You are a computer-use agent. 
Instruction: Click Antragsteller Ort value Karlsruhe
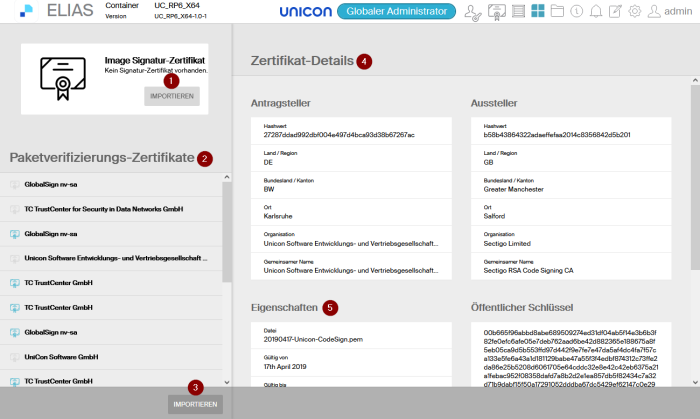pos(278,216)
